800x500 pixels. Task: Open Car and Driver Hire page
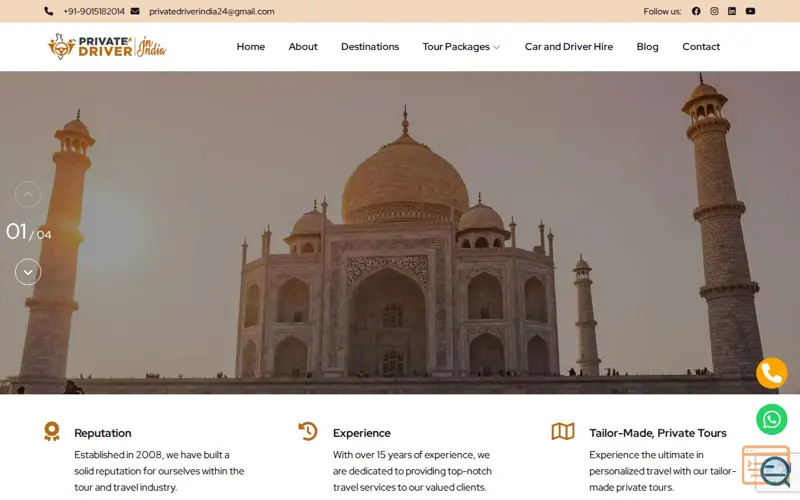569,46
